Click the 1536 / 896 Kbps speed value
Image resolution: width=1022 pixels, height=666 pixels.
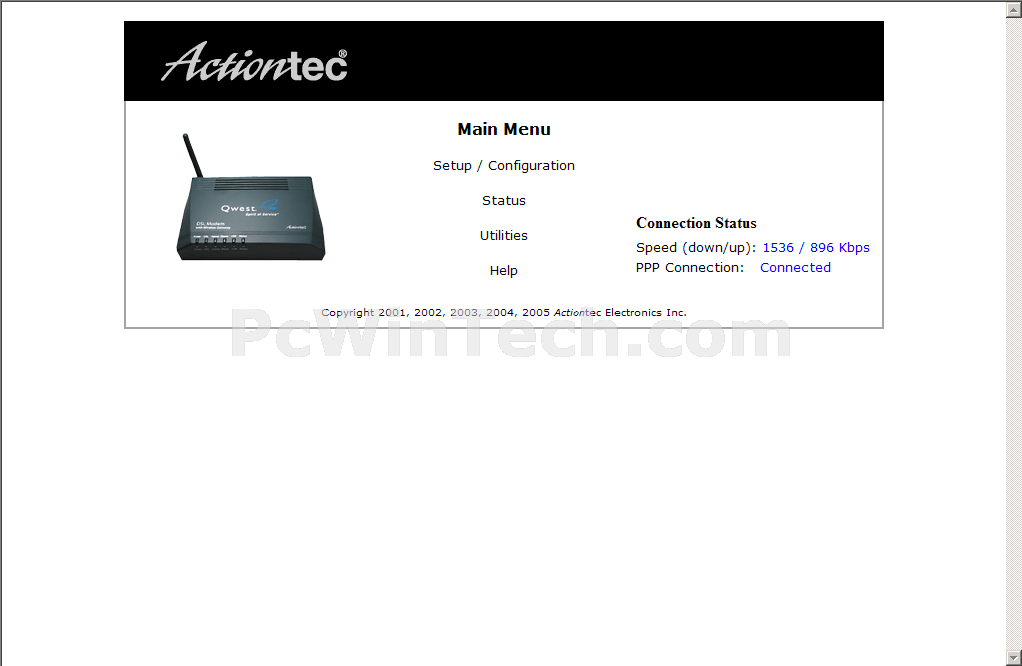coord(816,248)
